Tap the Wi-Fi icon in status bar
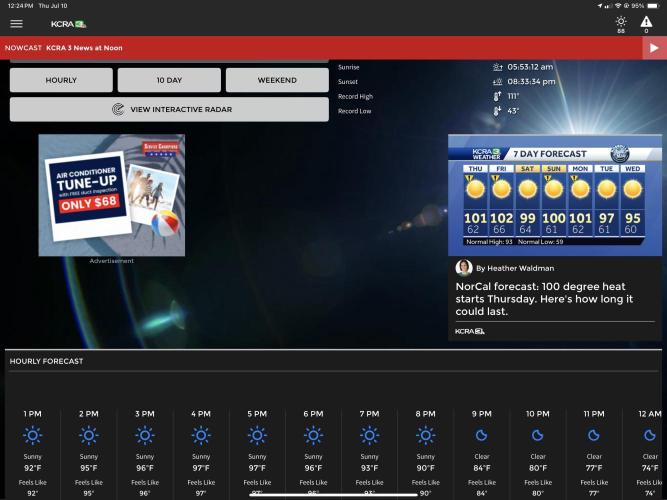The height and width of the screenshot is (500, 667). [x=618, y=6]
